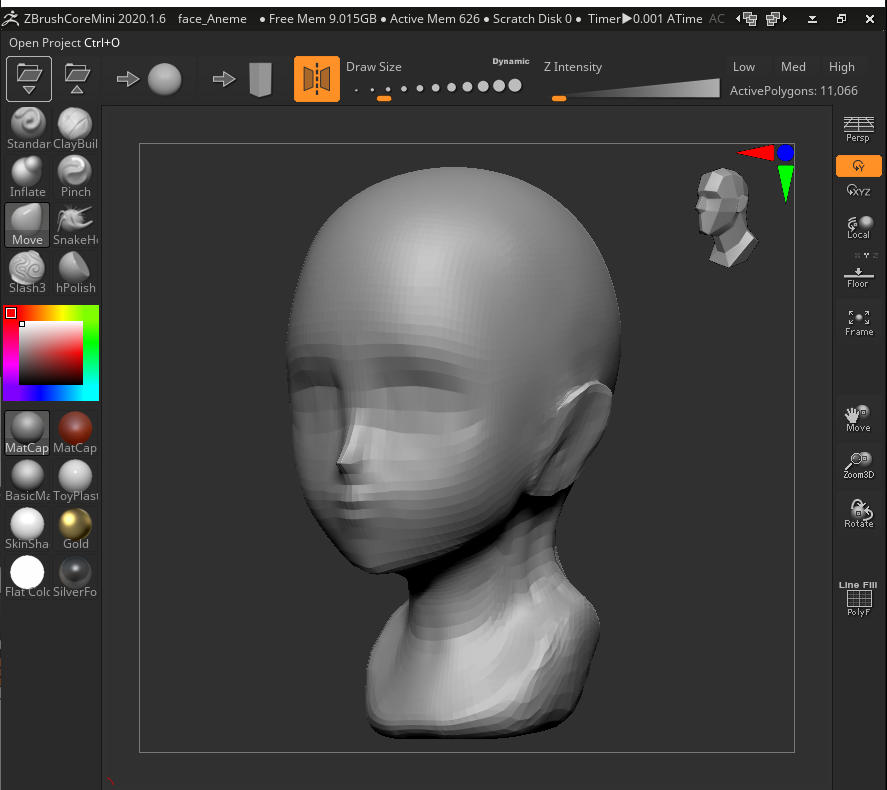Pick a color in the color picker square

(51, 353)
